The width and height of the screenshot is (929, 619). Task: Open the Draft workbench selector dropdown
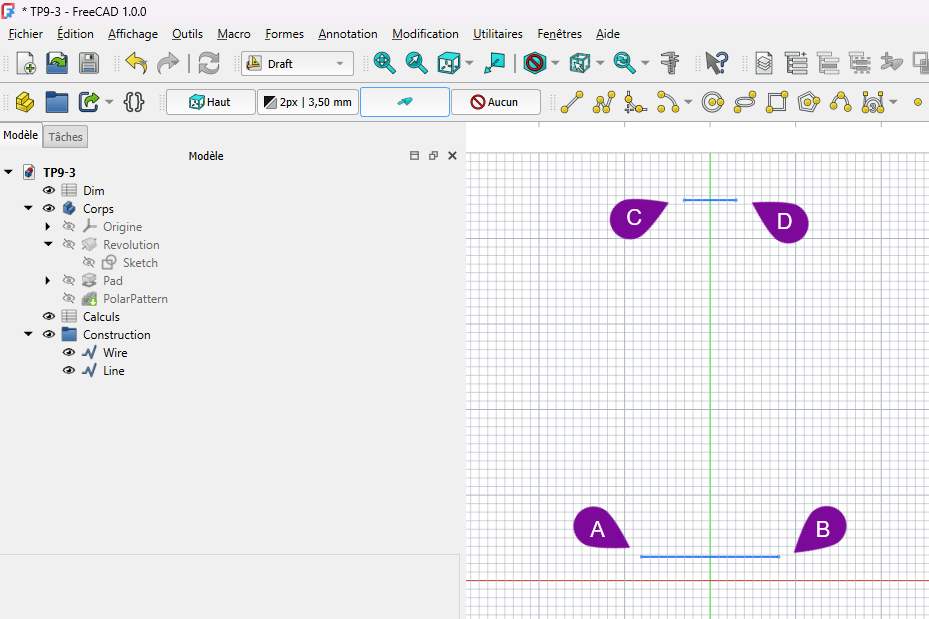click(298, 64)
